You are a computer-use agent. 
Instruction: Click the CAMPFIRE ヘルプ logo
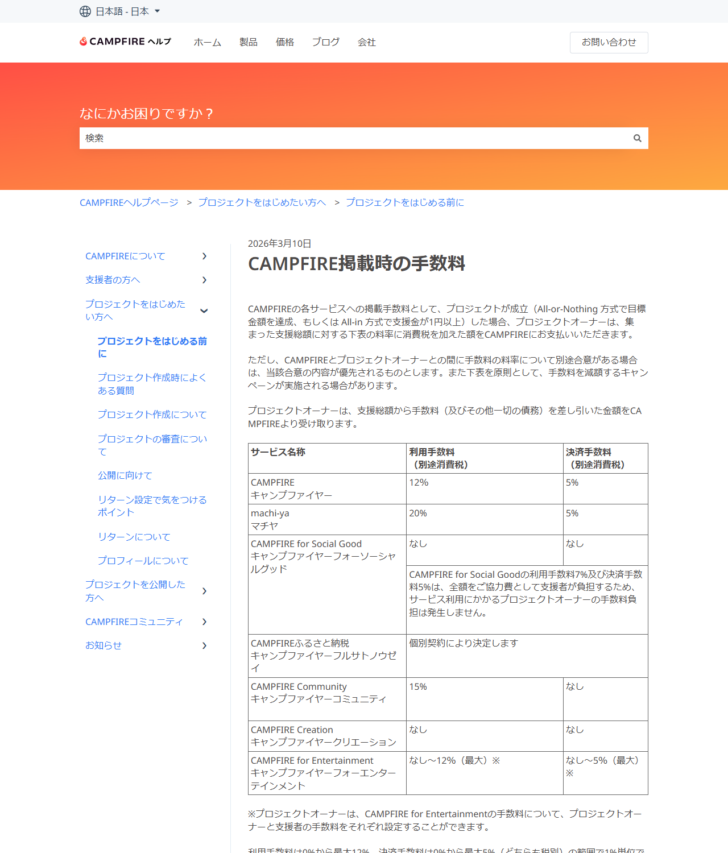[x=125, y=42]
